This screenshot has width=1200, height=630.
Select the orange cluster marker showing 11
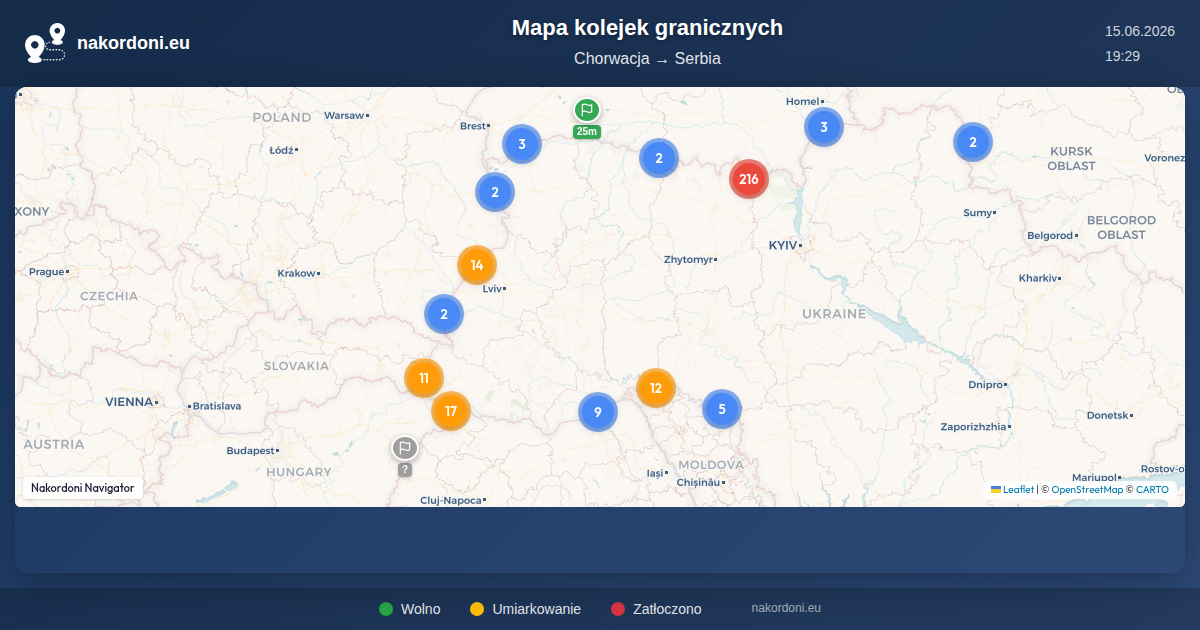424,378
